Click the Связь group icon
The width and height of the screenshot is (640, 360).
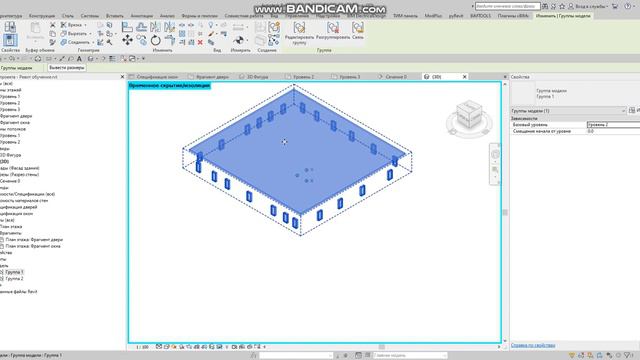(358, 28)
